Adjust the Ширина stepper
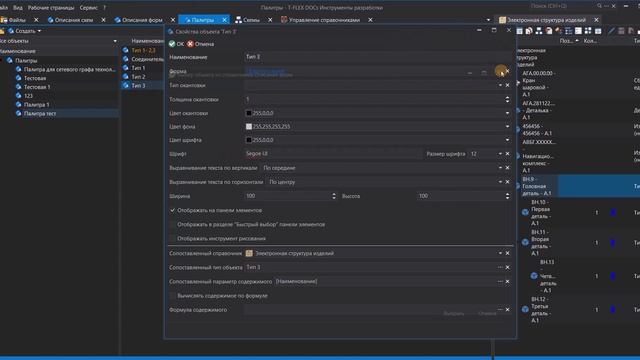This screenshot has width=640, height=360. 334,196
